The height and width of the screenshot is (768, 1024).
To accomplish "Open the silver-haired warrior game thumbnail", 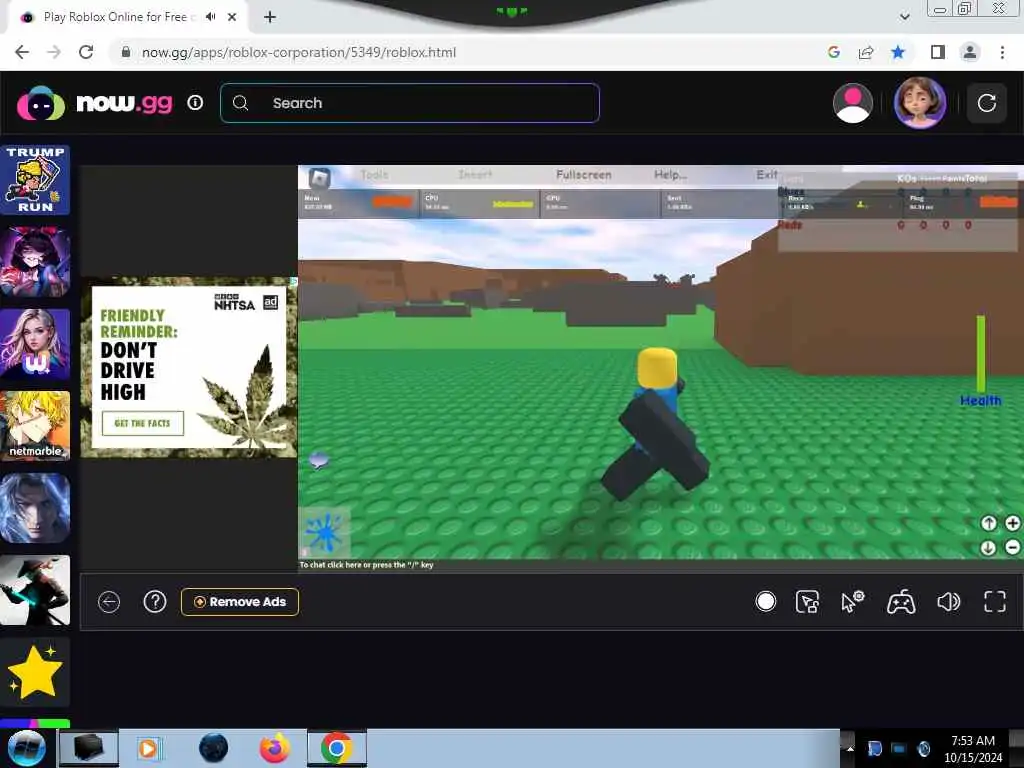I will [35, 508].
